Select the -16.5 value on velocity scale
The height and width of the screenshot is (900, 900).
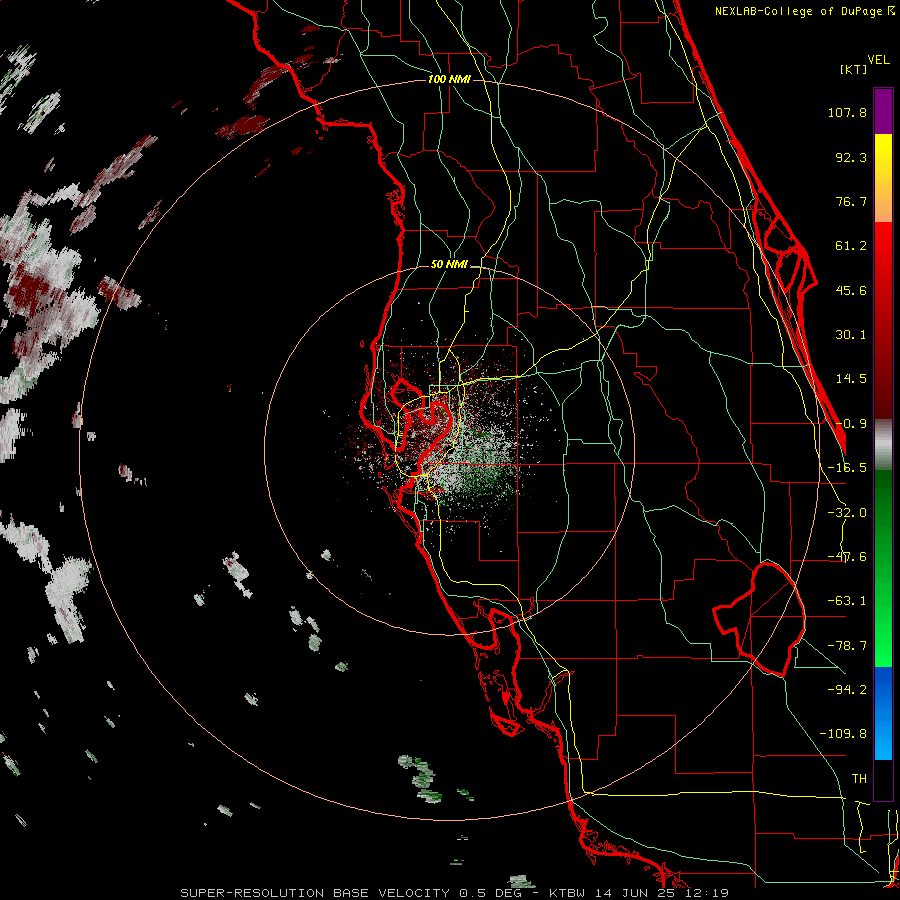[847, 468]
